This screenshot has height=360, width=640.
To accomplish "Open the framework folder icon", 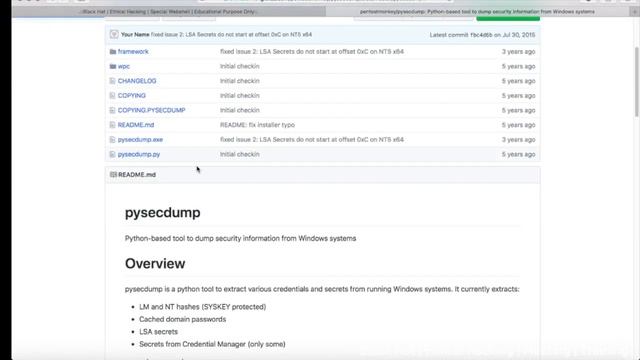I will point(113,52).
